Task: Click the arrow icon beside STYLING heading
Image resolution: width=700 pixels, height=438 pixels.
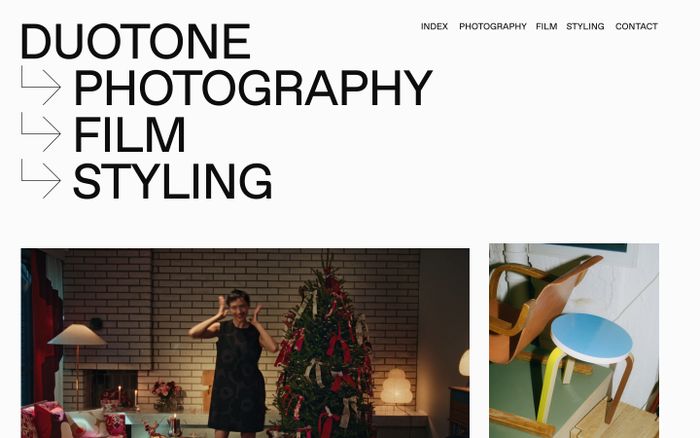Action: pos(41,179)
